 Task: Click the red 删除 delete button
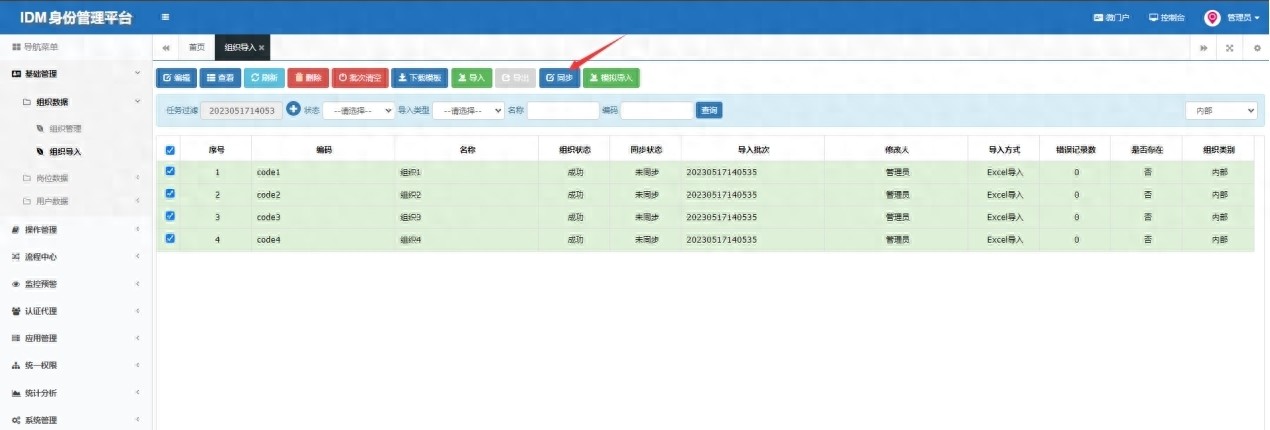[308, 77]
